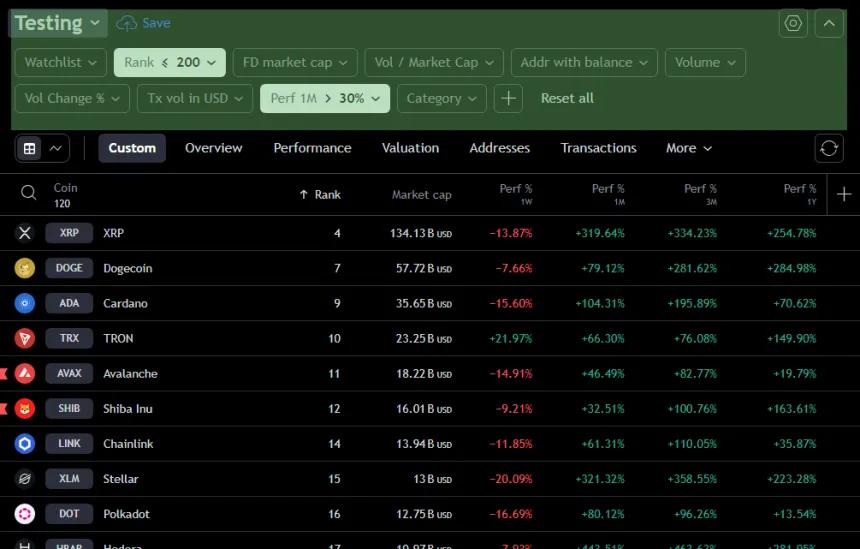Viewport: 860px width, 549px height.
Task: Click Reset all filters
Action: (567, 98)
